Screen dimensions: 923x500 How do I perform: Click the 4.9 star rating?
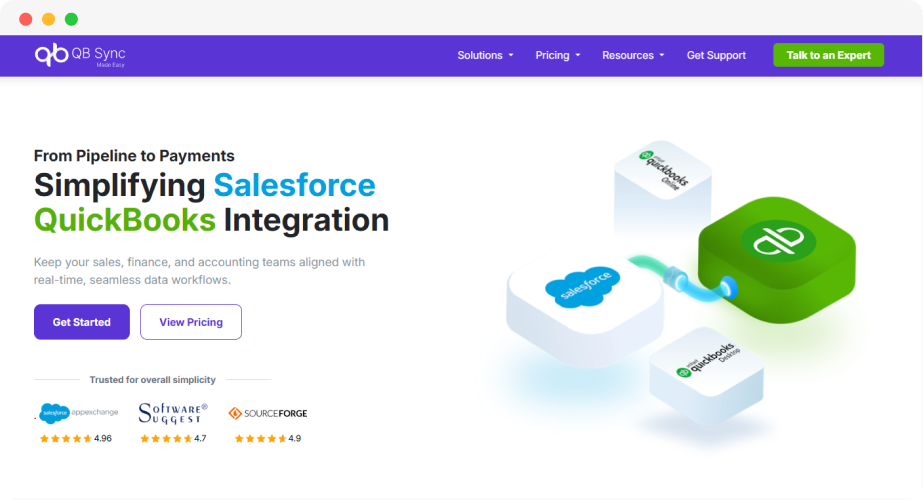268,438
